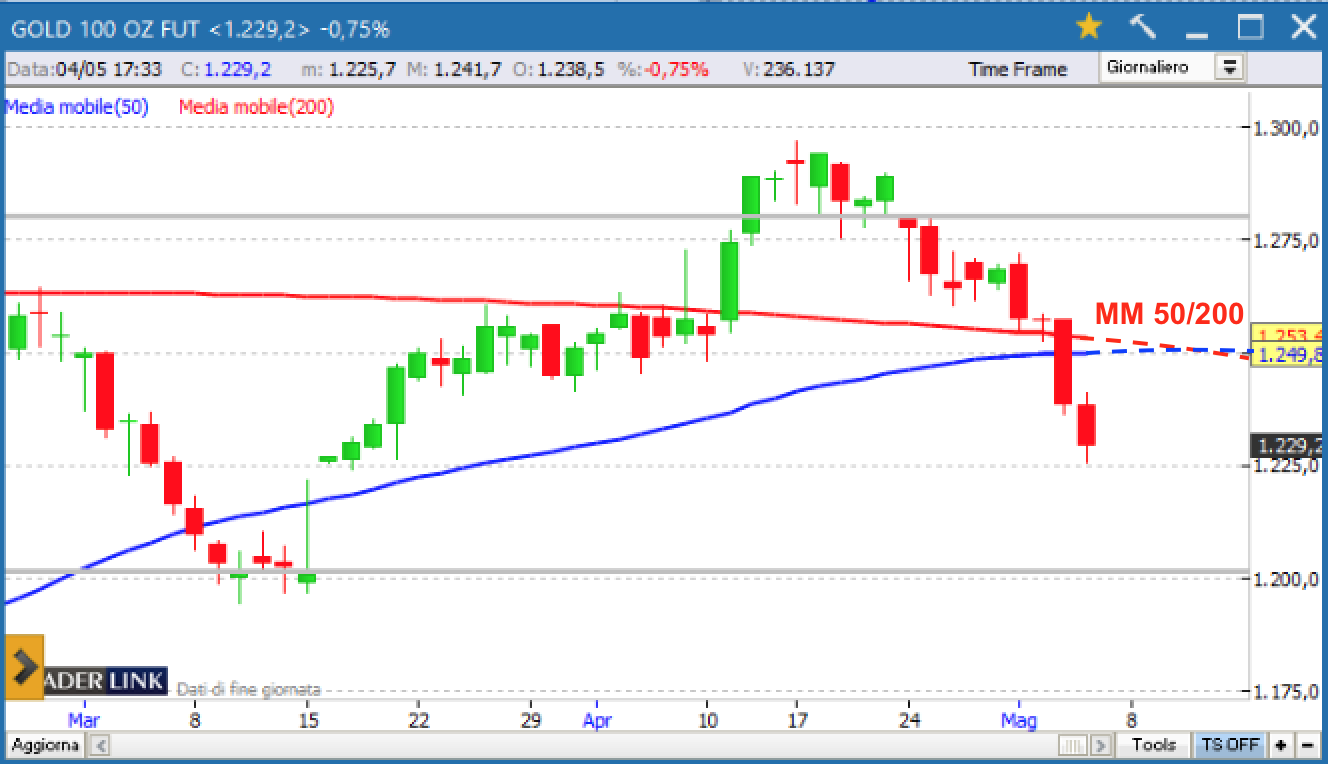Click the closing price C: 1.229,2
This screenshot has width=1328, height=764.
(226, 69)
